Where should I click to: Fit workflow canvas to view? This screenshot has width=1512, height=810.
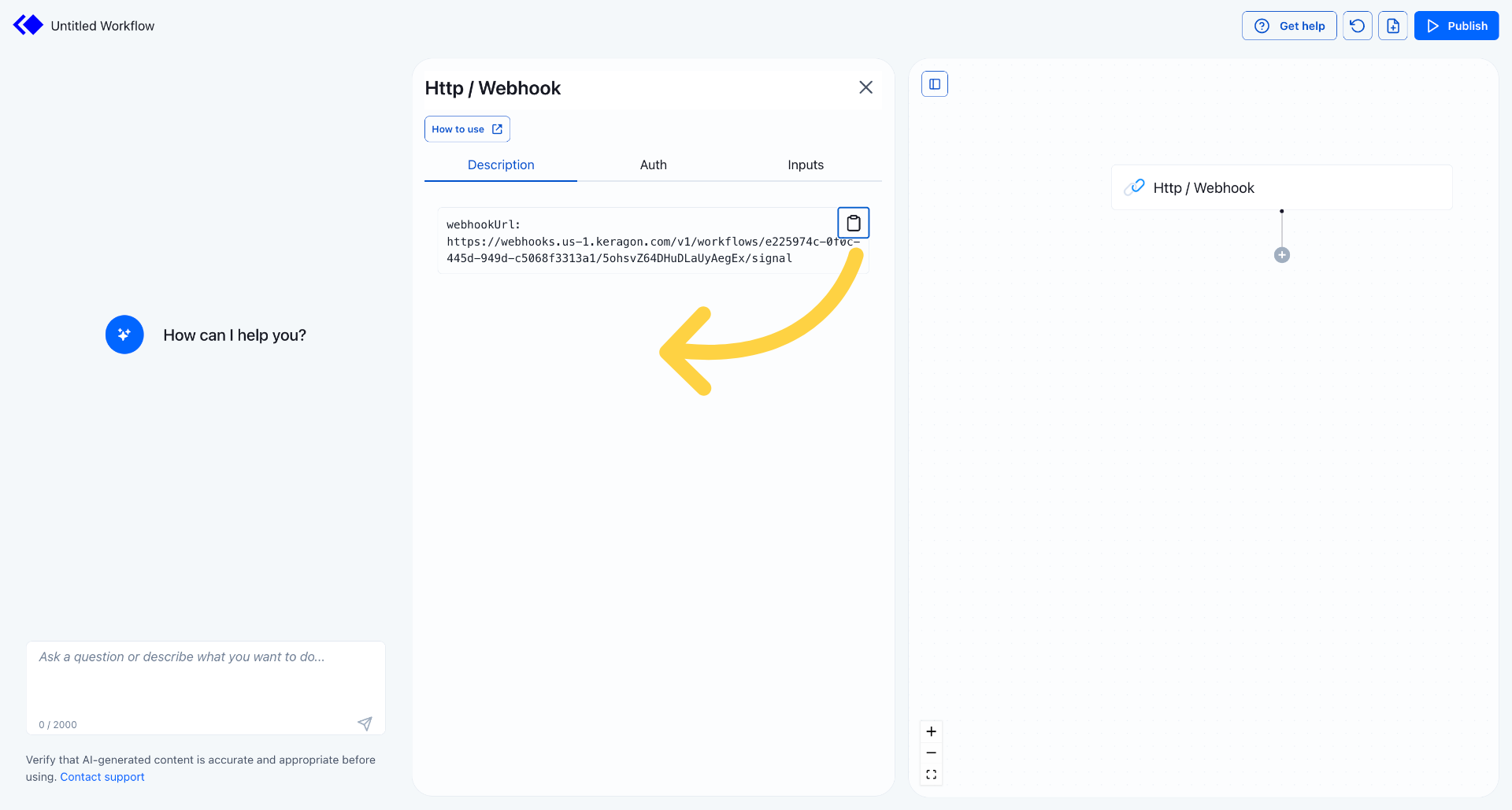(x=931, y=775)
